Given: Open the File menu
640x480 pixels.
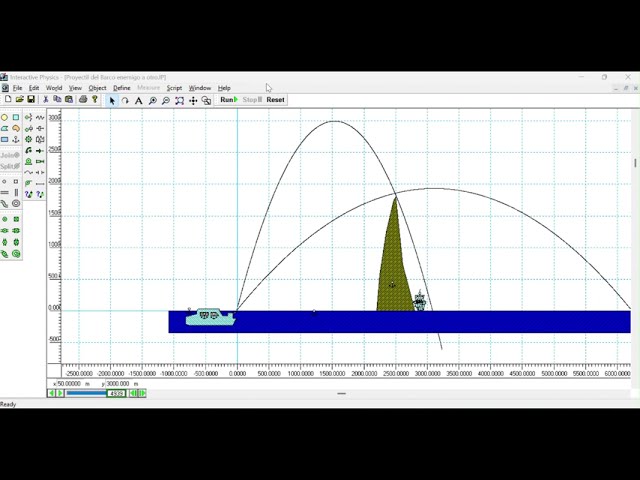Looking at the screenshot, I should point(18,88).
